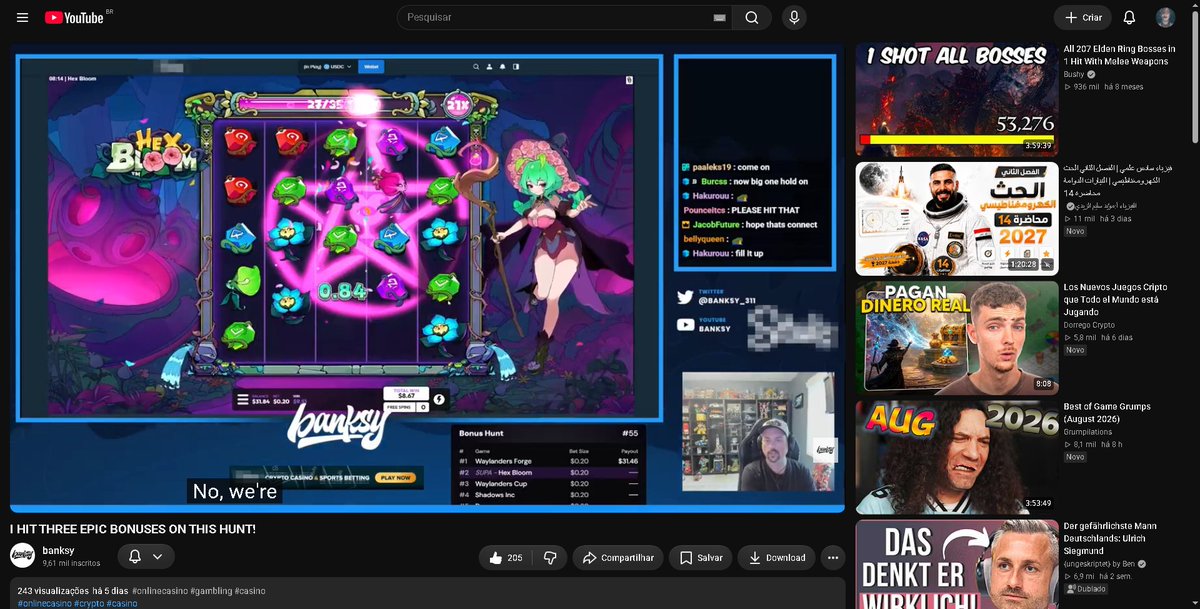Screen dimensions: 1200x609
Task: Open more actions ellipsis menu
Action: (x=833, y=558)
